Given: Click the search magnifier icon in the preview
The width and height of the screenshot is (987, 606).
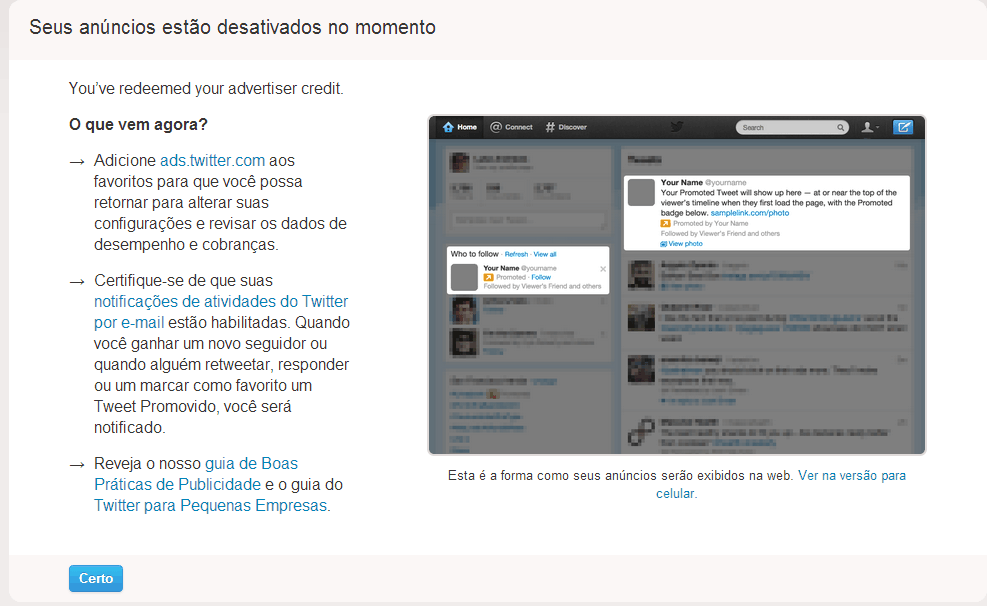Looking at the screenshot, I should (840, 128).
